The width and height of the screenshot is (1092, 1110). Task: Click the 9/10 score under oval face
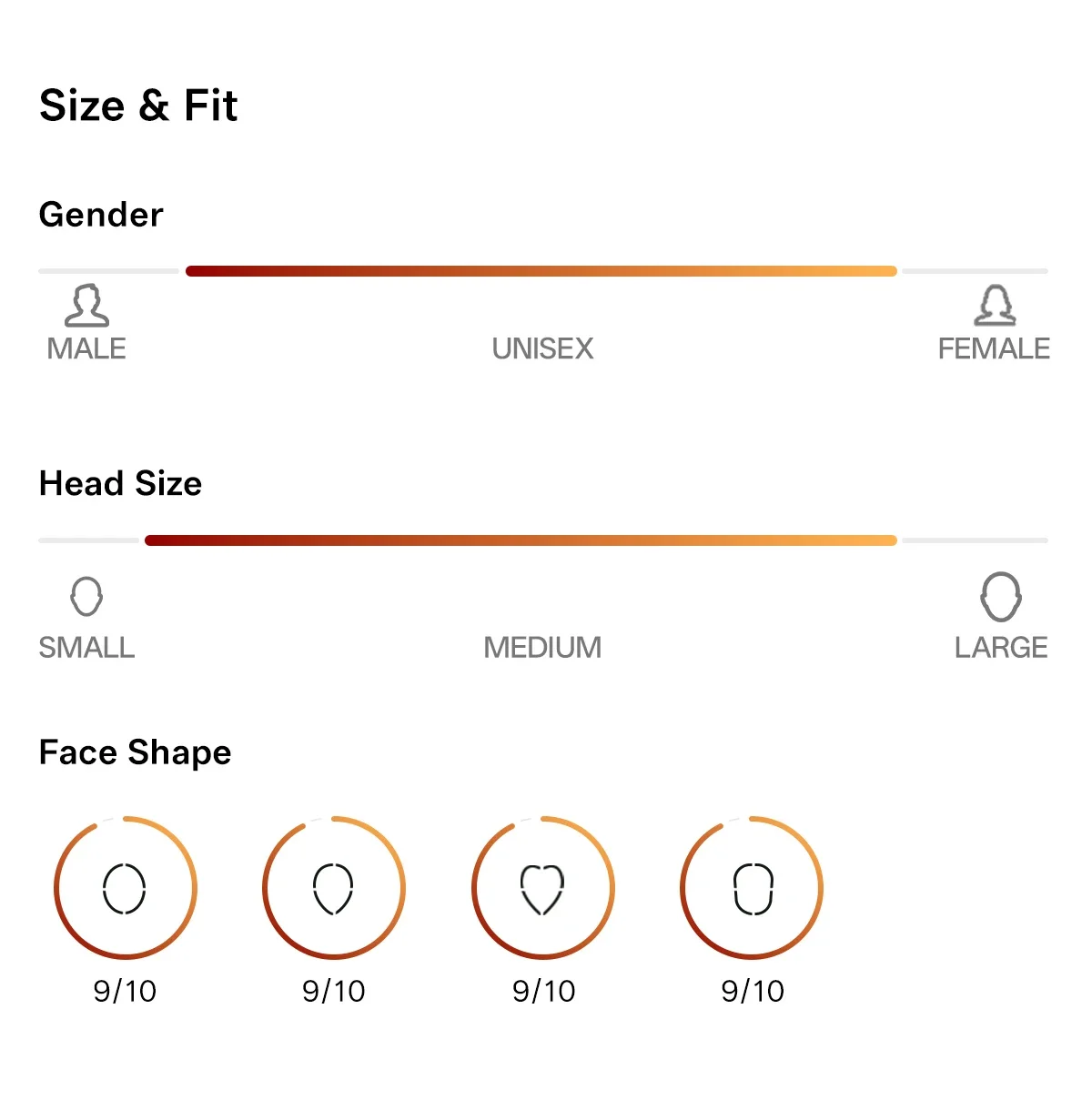[x=125, y=991]
